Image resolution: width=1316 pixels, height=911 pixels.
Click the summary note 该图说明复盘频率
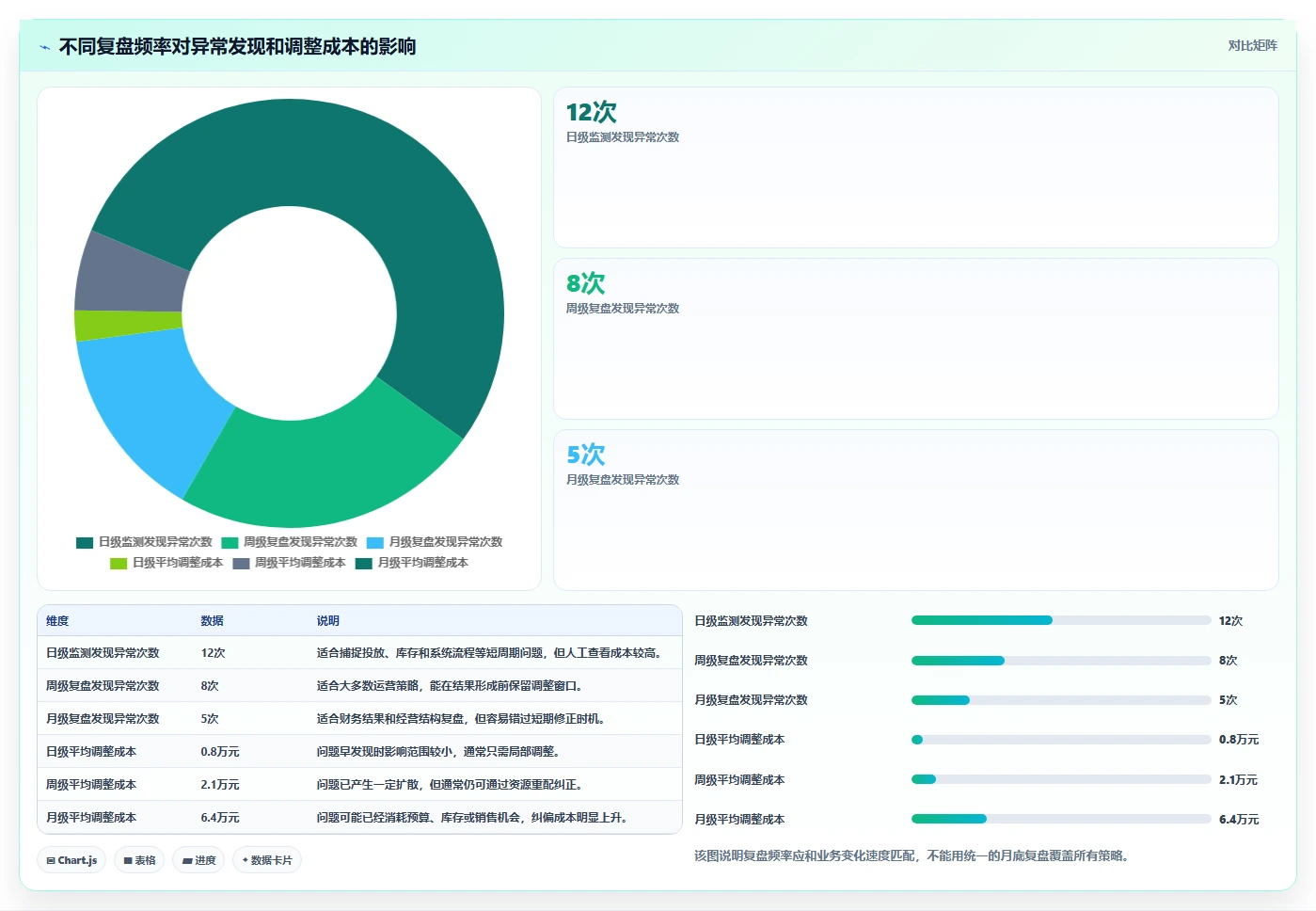(912, 855)
